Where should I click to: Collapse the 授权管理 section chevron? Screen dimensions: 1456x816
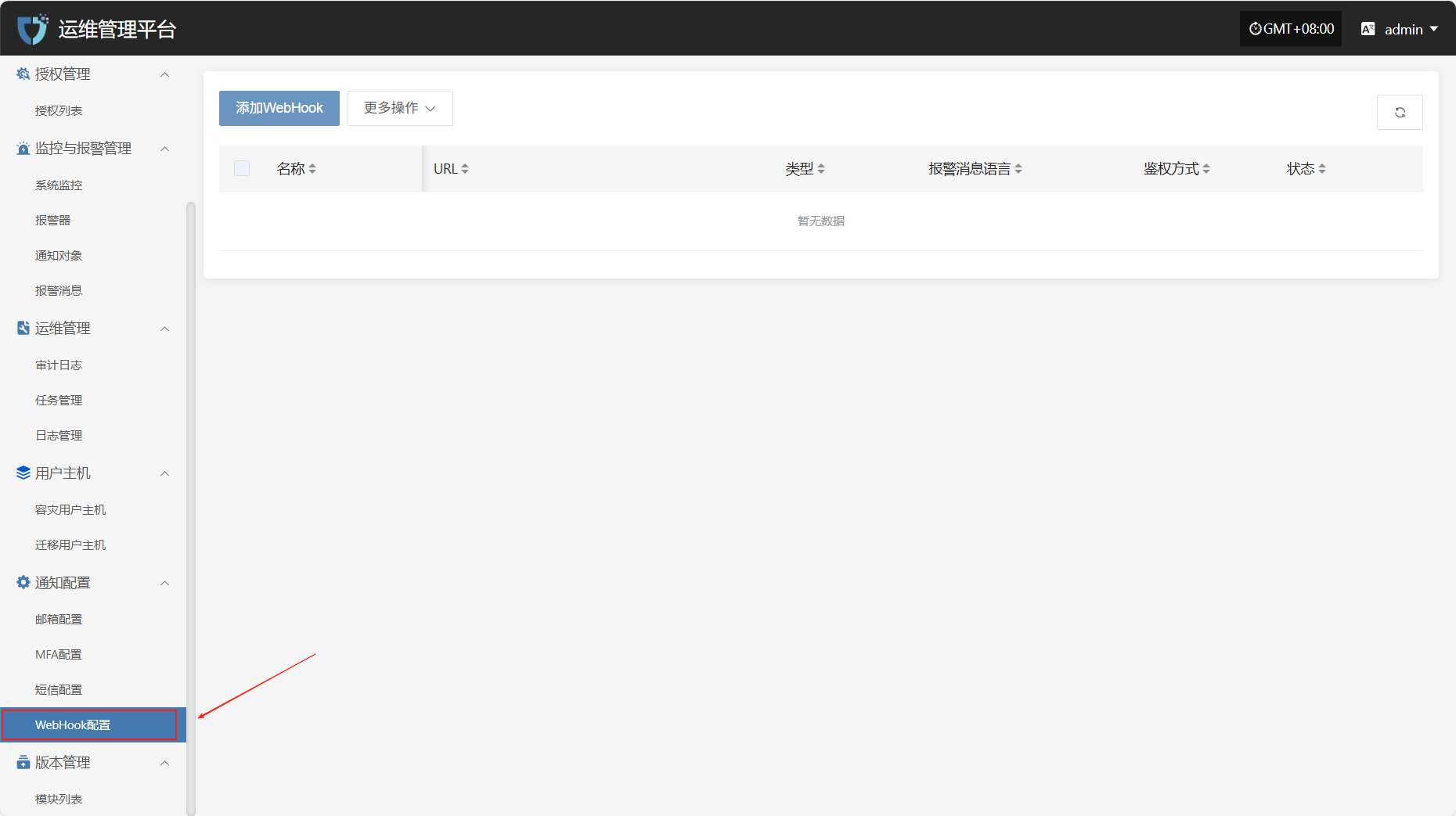164,74
